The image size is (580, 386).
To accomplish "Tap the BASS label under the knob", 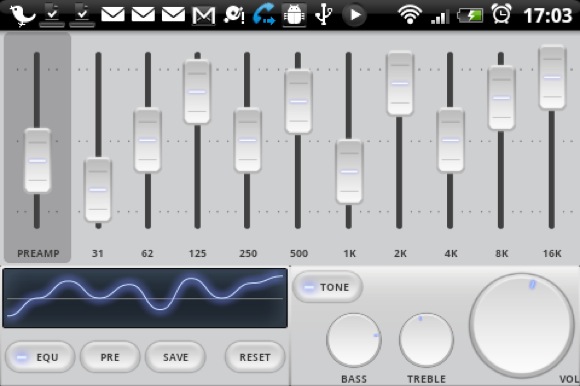I will (x=354, y=379).
